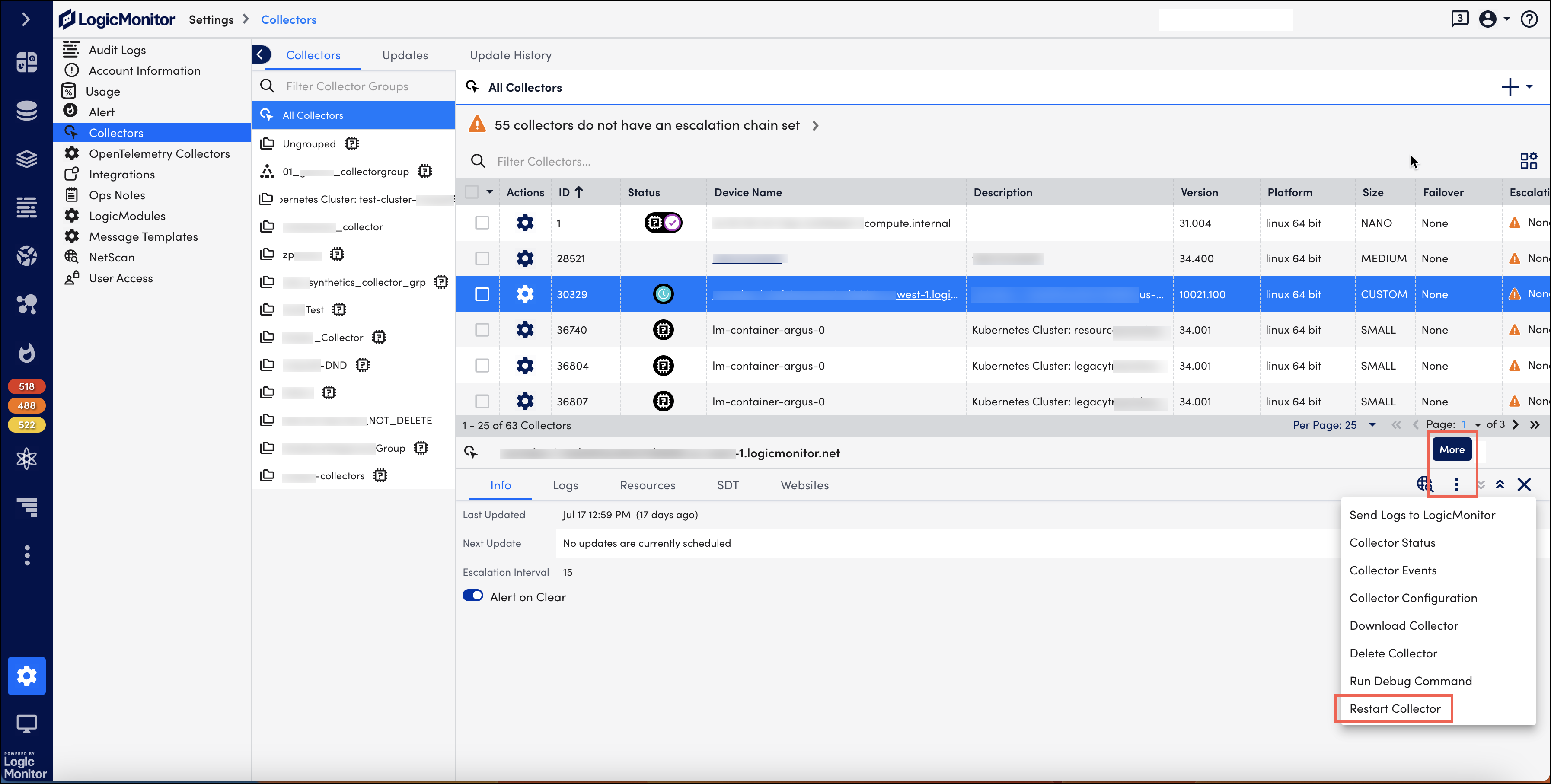Open the messages icon with badge 3
The height and width of the screenshot is (784, 1551).
tap(1459, 19)
